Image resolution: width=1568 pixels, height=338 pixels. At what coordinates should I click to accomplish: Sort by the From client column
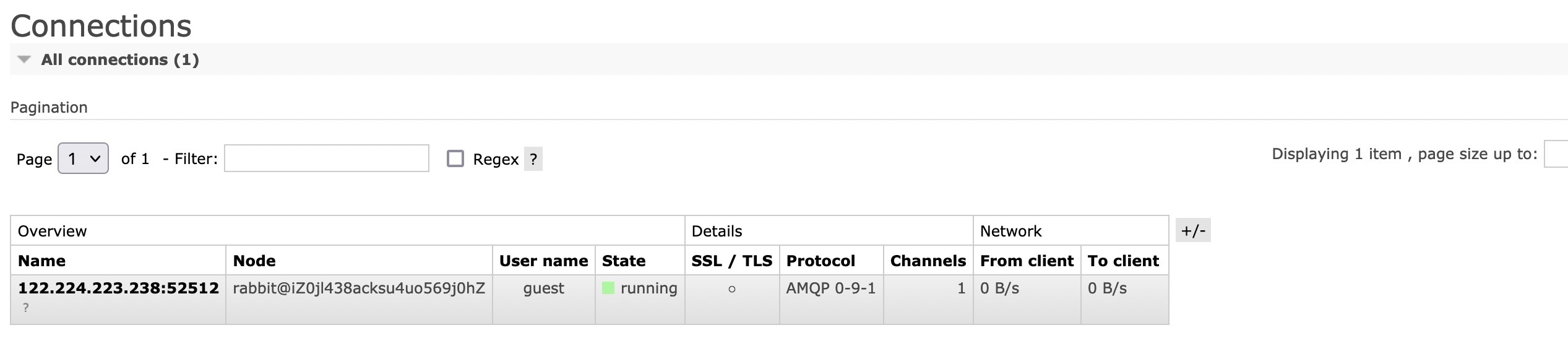click(1027, 261)
